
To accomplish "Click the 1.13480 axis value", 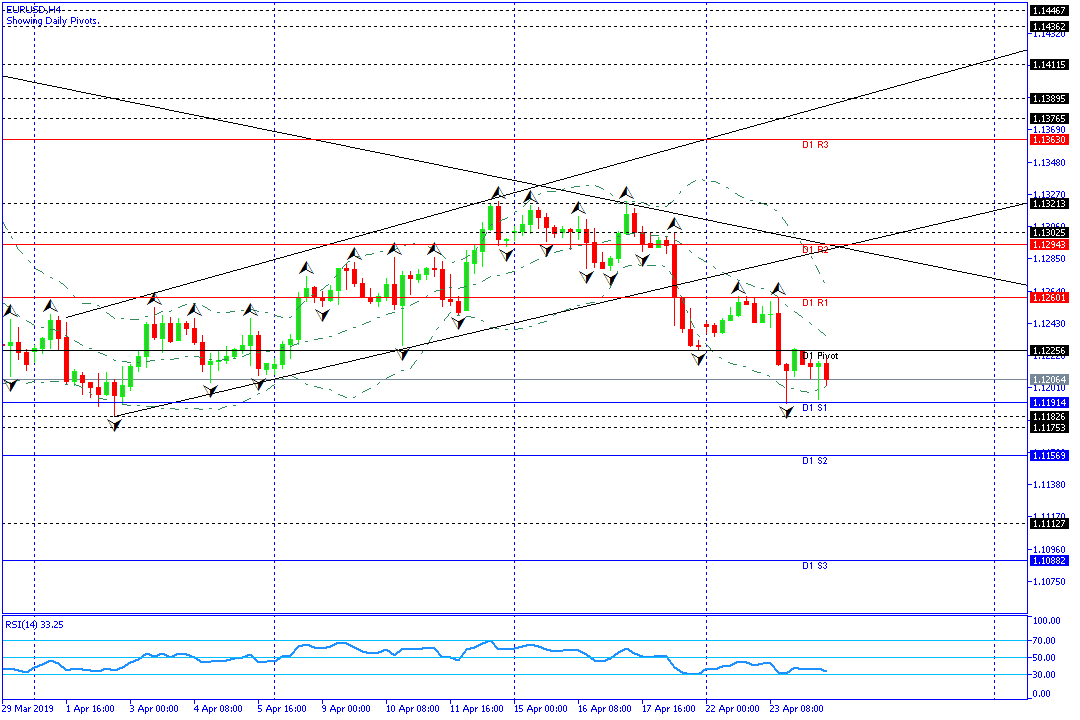I will coord(1048,163).
